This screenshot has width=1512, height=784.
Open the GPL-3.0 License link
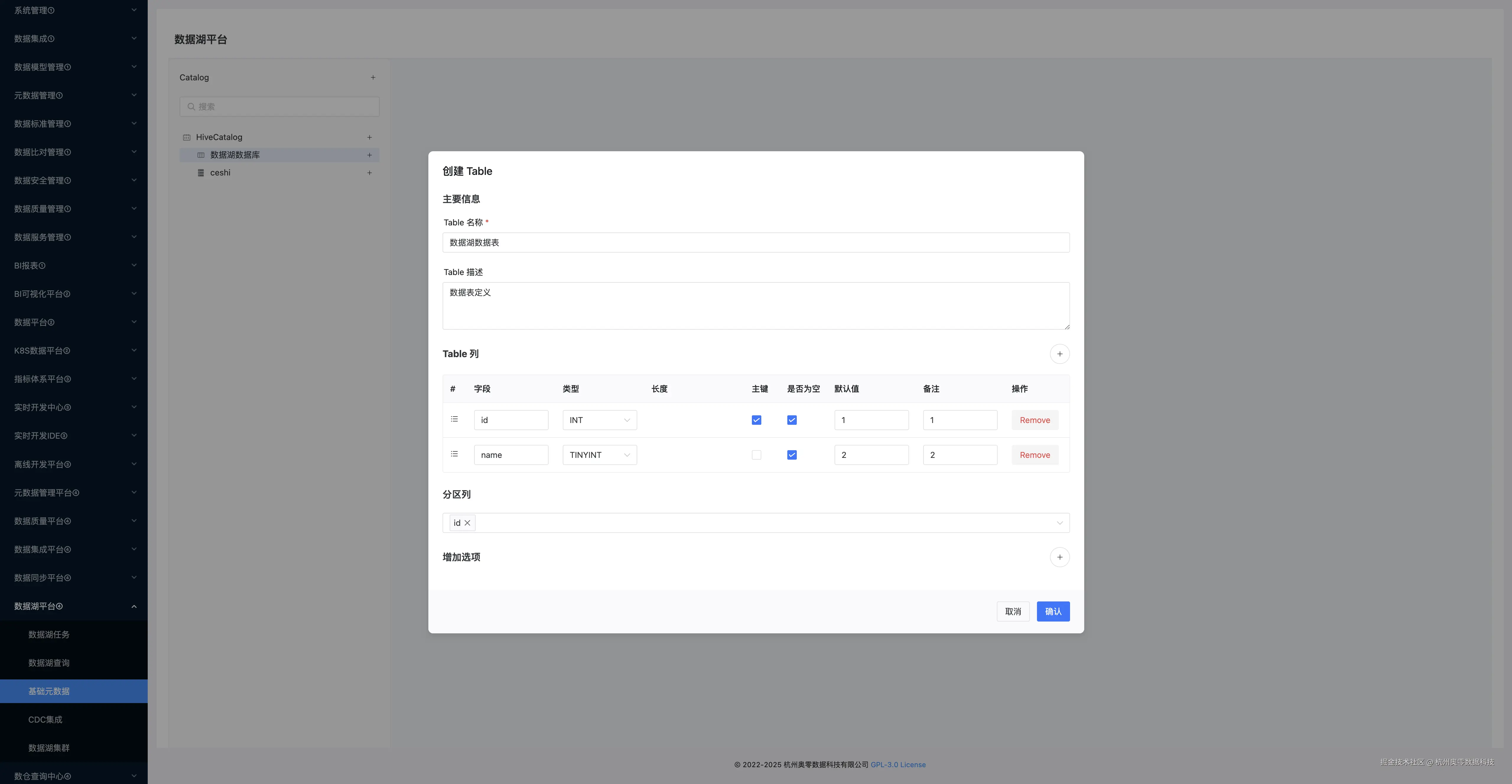point(898,765)
